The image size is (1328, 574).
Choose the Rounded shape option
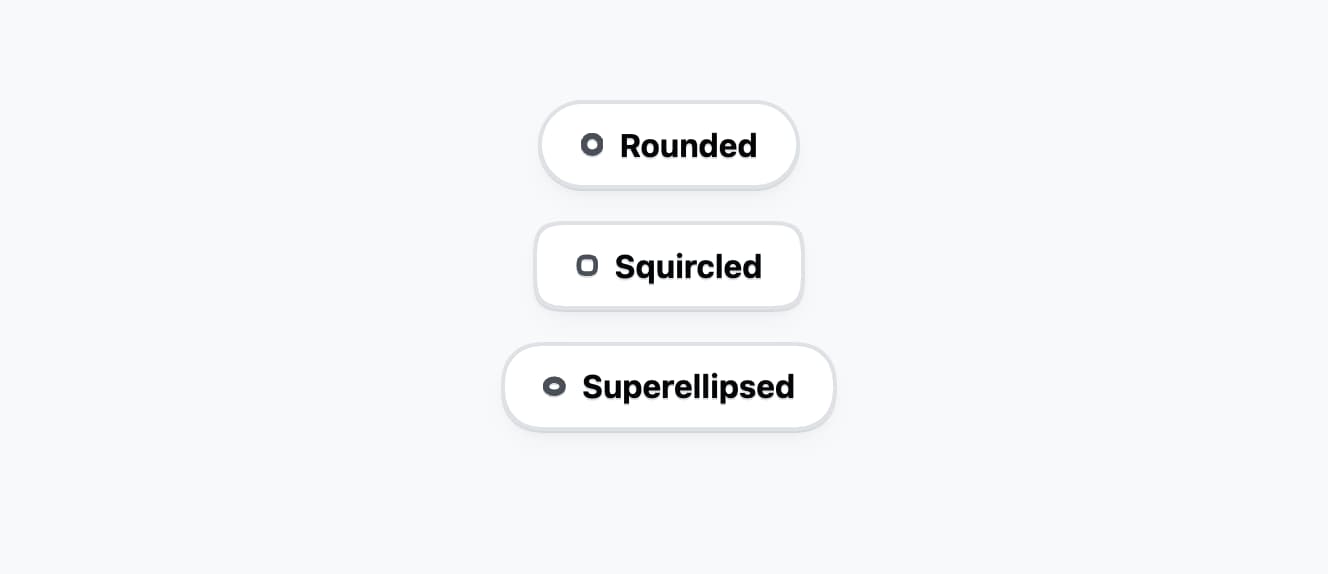(668, 145)
